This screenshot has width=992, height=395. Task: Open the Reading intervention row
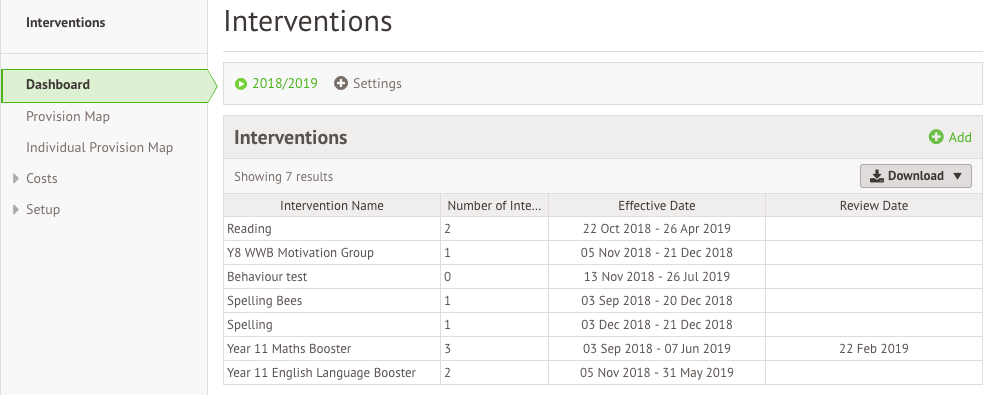click(603, 229)
